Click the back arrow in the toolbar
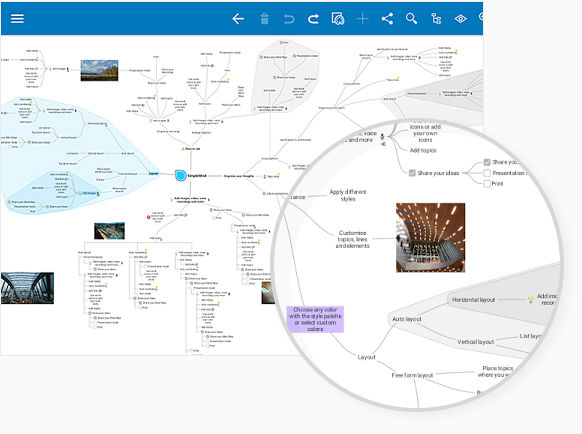This screenshot has height=434, width=582. (238, 19)
